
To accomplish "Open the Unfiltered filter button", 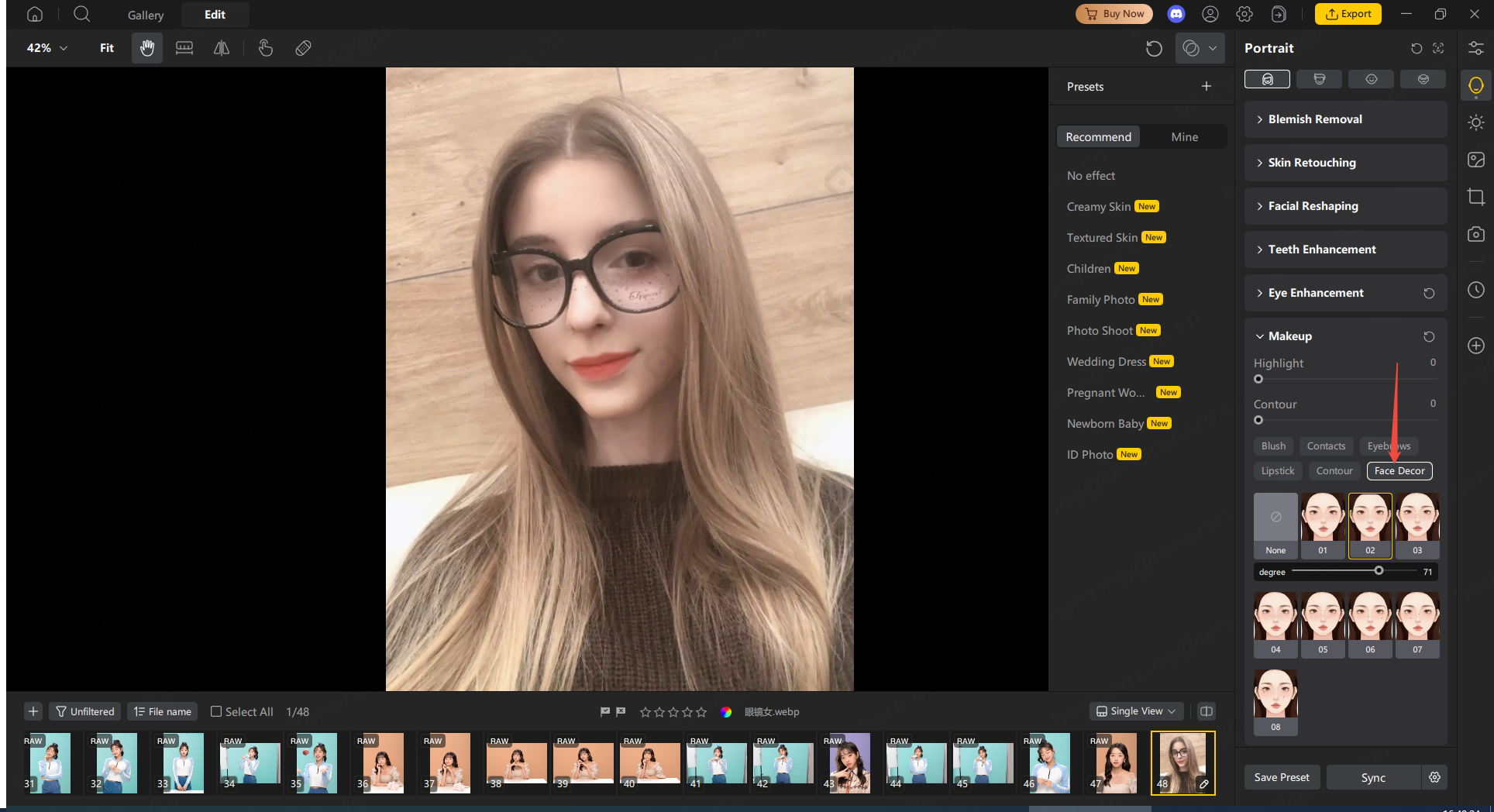I will [85, 711].
